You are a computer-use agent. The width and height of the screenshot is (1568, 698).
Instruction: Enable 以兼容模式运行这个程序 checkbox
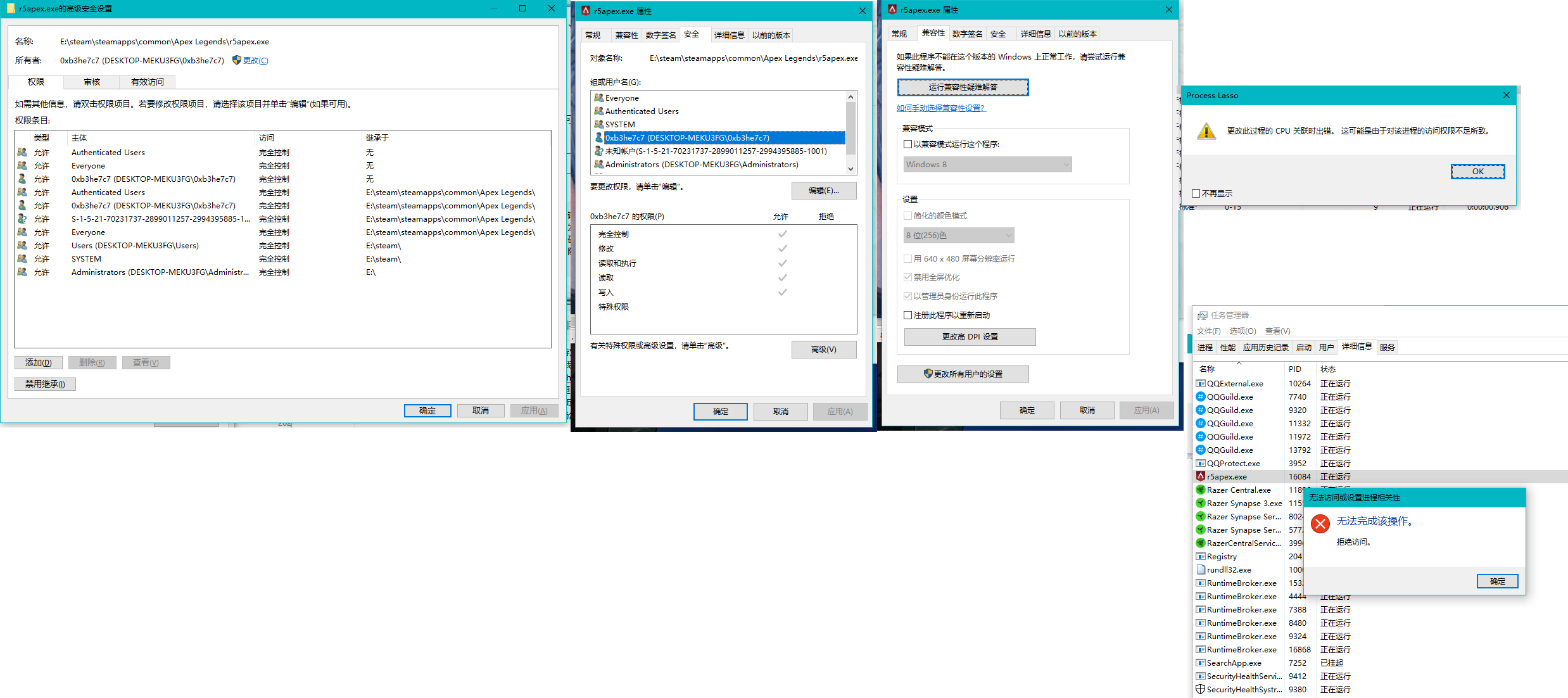[907, 144]
